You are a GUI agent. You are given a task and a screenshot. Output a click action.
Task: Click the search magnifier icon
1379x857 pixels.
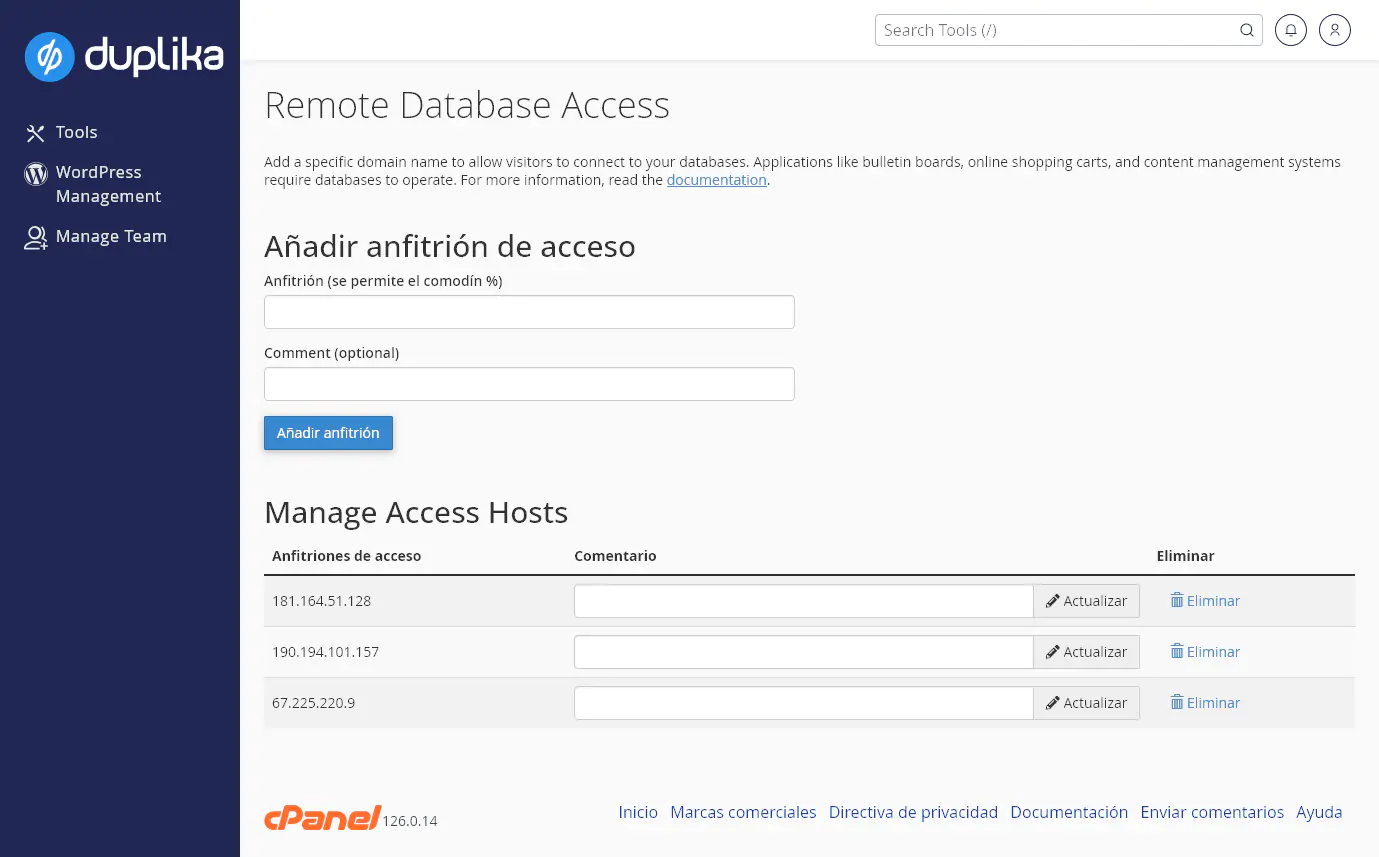click(1246, 30)
